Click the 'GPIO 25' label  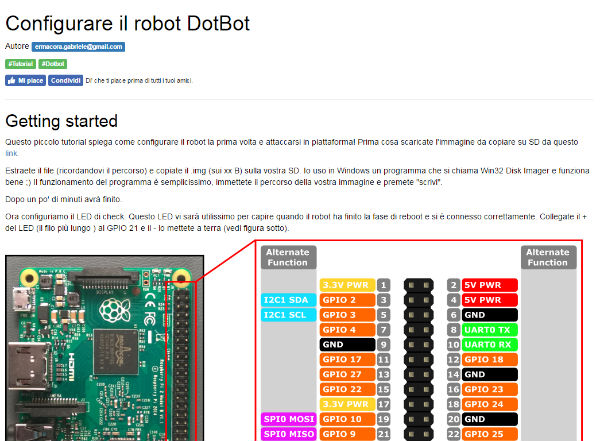490,434
